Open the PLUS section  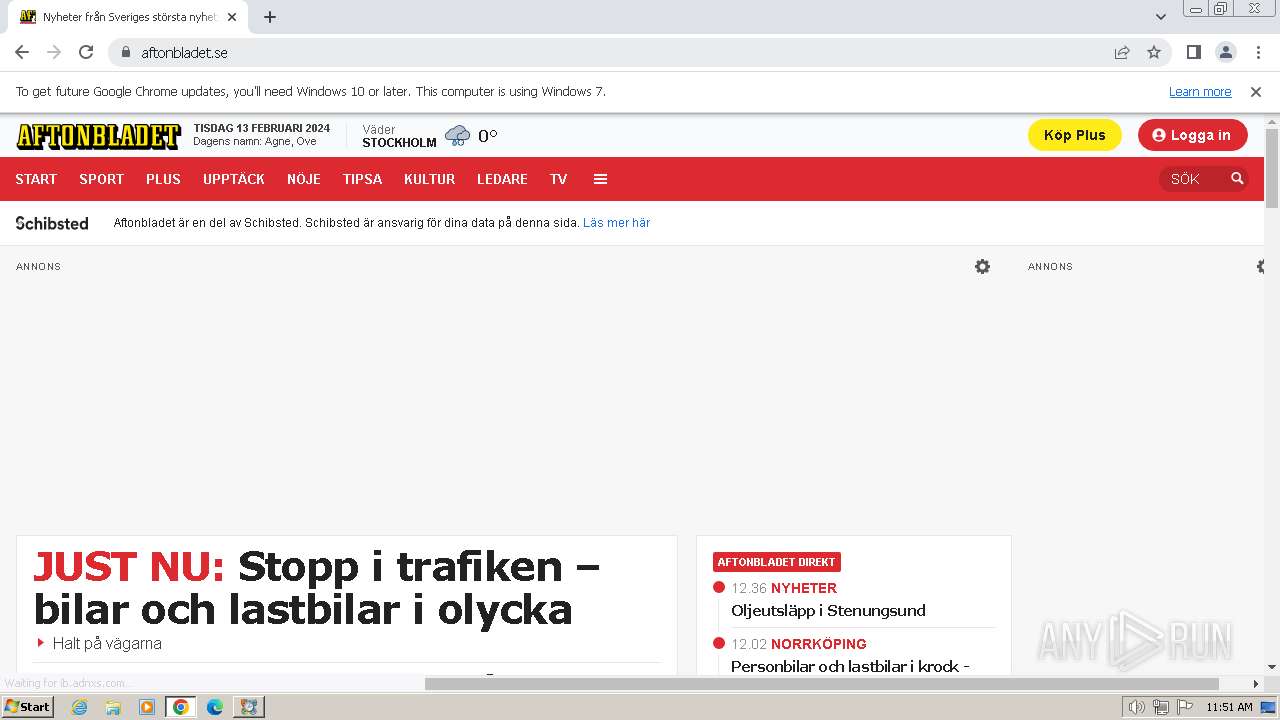pos(163,179)
